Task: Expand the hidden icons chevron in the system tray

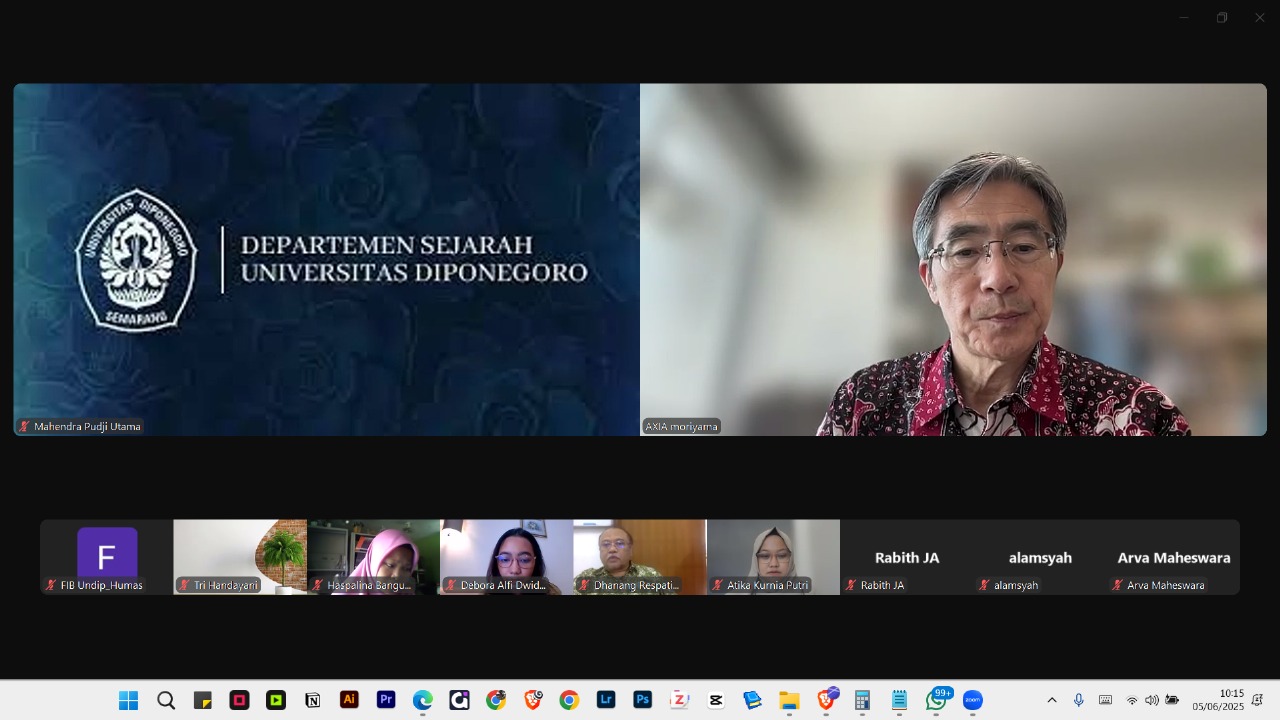Action: coord(1052,700)
